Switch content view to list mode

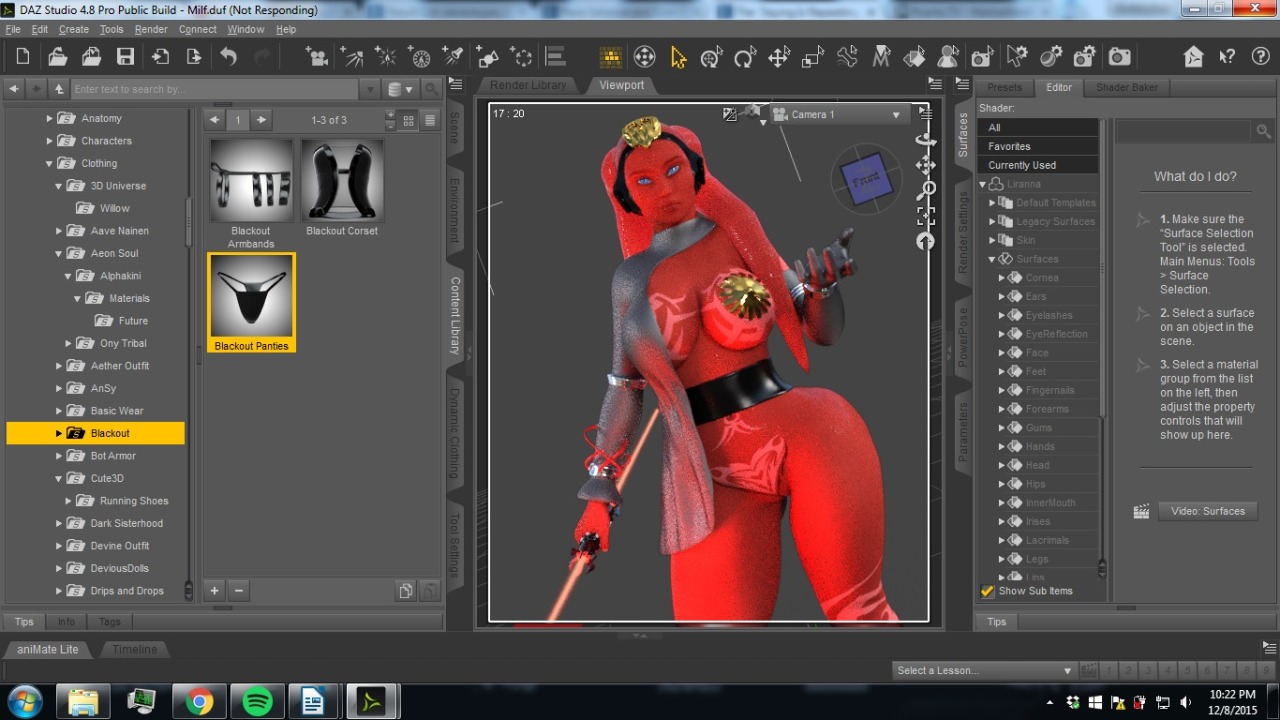click(x=430, y=120)
